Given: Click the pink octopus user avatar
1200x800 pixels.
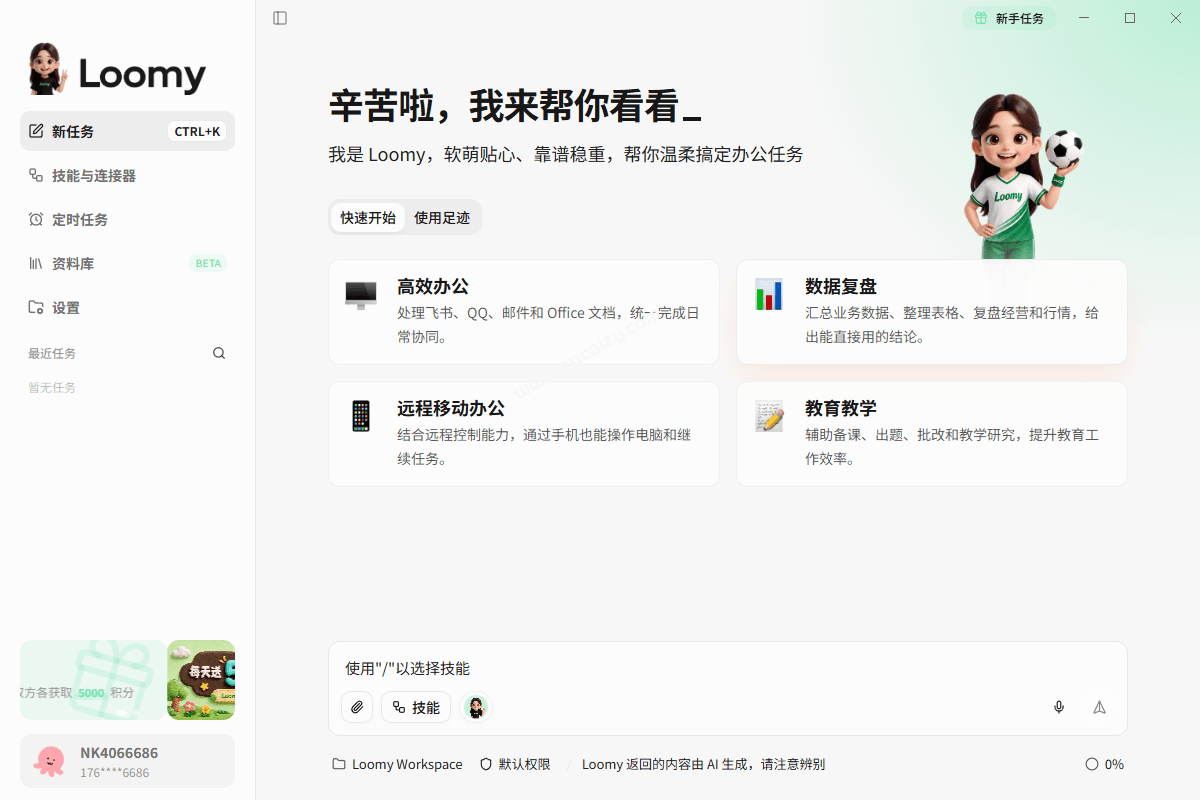Looking at the screenshot, I should tap(48, 761).
